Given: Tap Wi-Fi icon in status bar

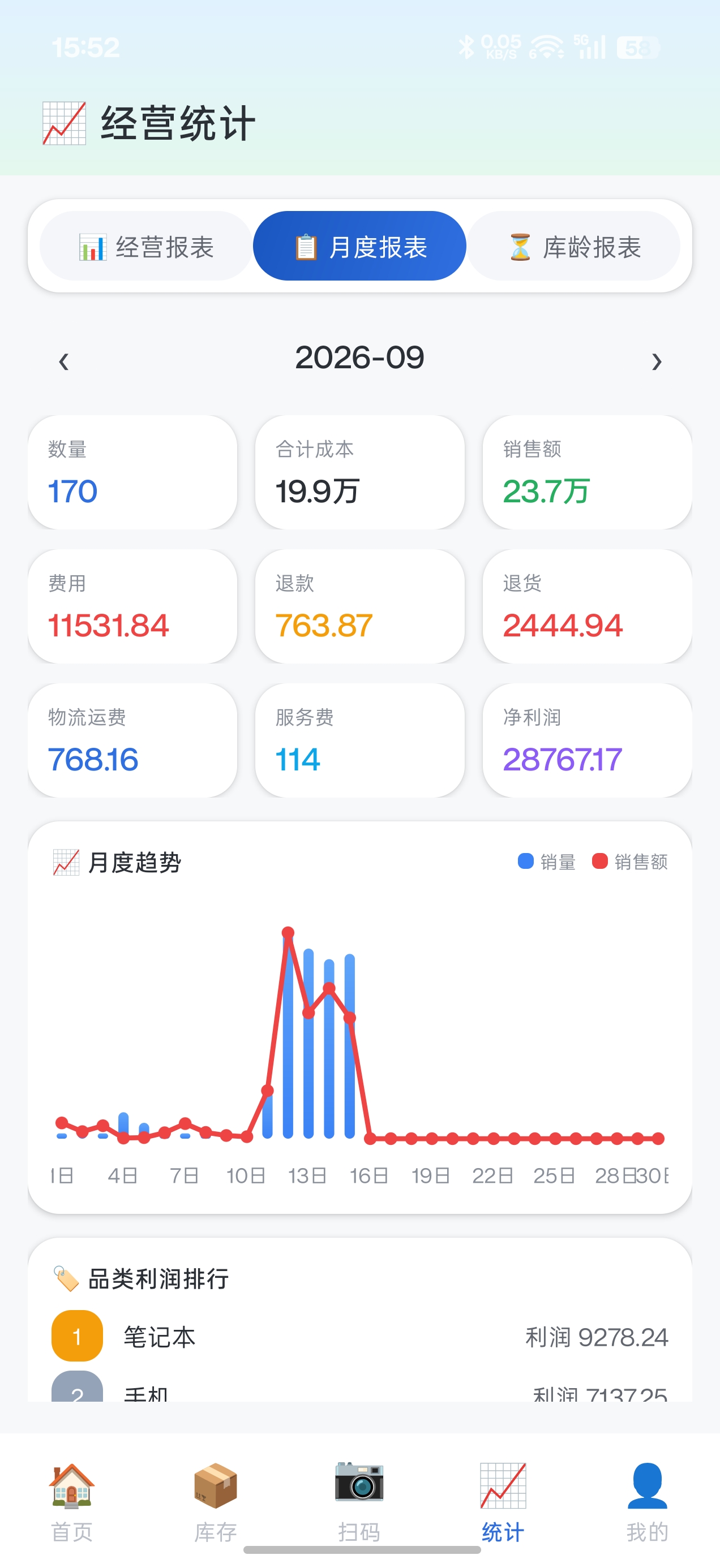Looking at the screenshot, I should 546,48.
